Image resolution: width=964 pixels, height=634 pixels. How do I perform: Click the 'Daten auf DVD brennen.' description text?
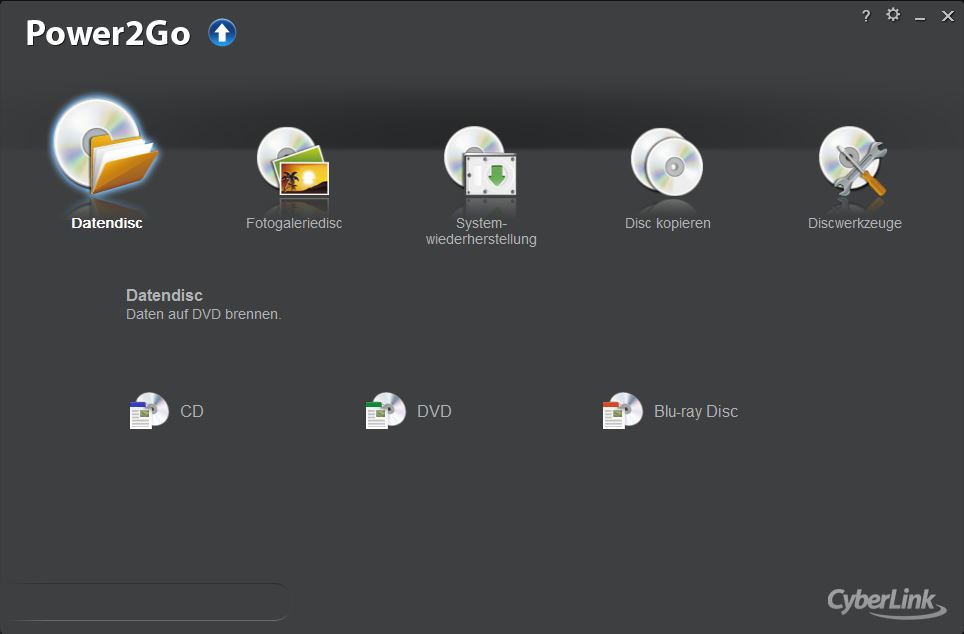203,314
